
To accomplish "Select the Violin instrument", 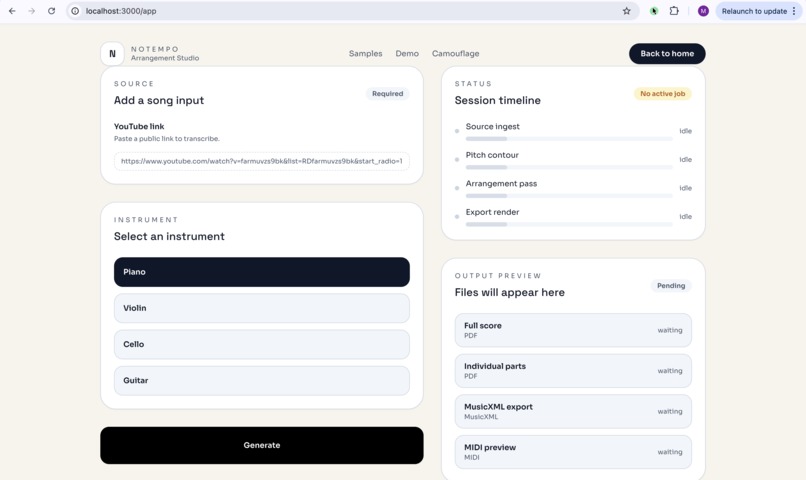I will point(262,308).
